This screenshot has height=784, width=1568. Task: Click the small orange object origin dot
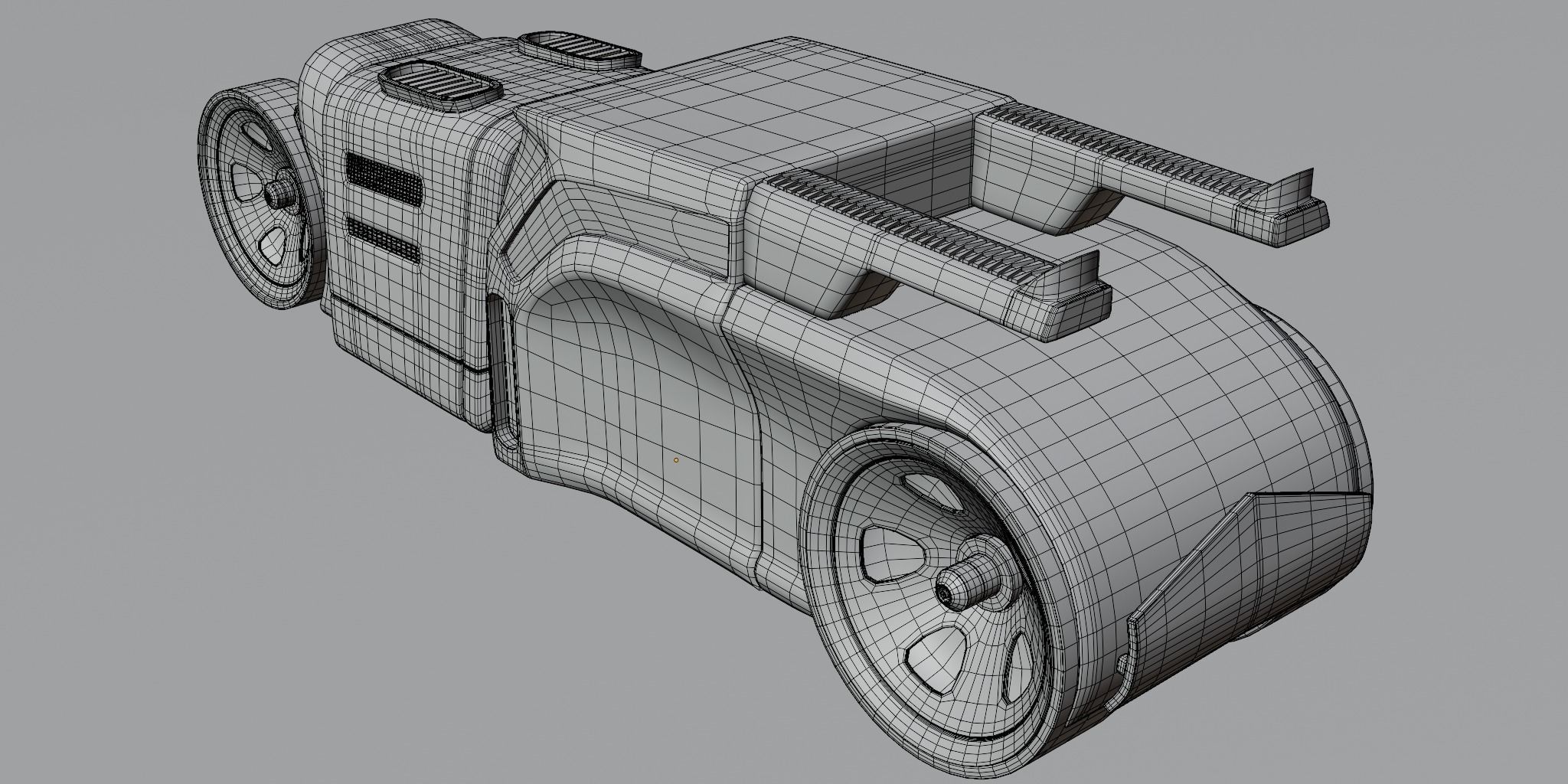click(675, 460)
